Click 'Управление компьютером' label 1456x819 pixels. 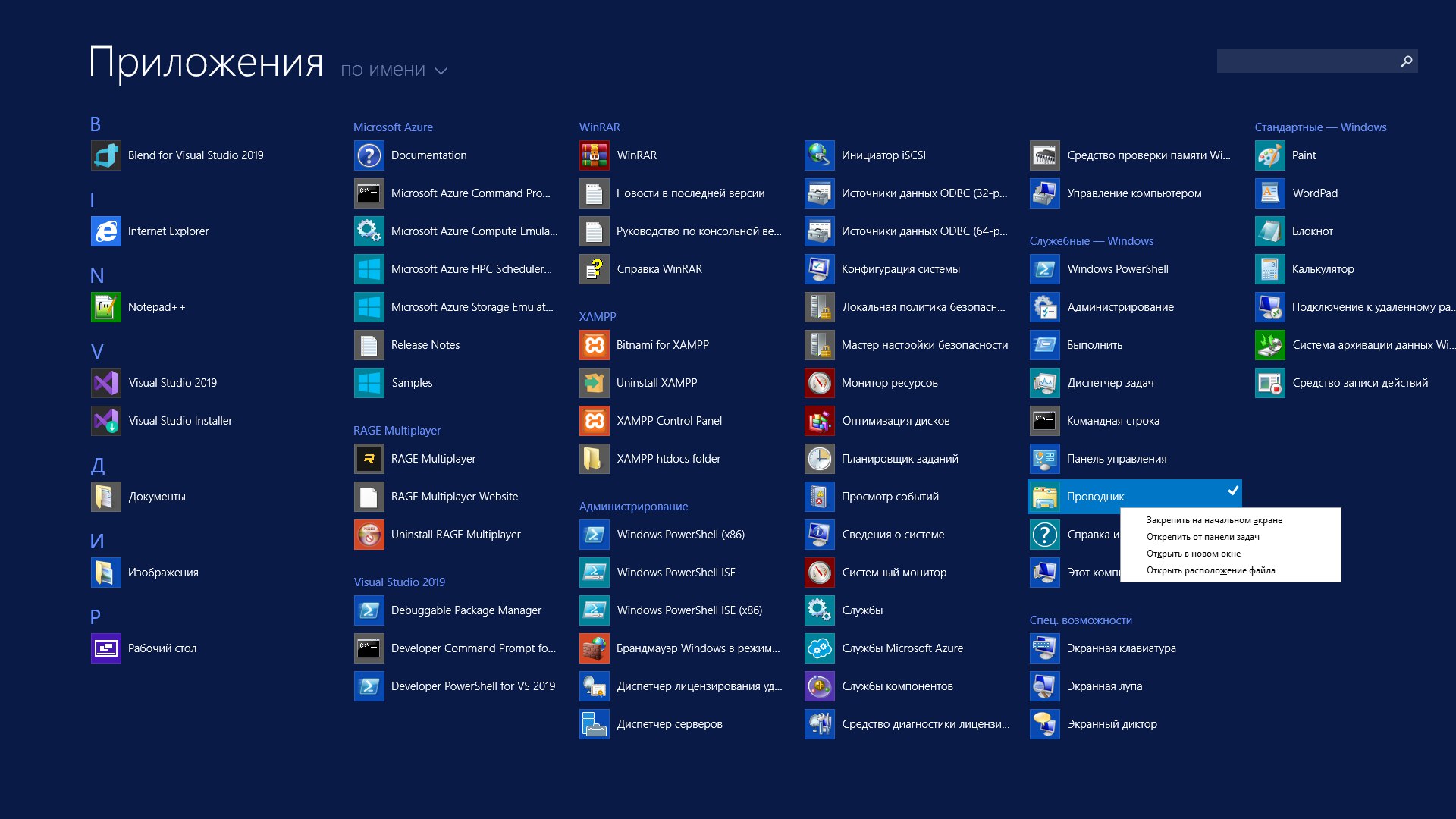[1134, 193]
